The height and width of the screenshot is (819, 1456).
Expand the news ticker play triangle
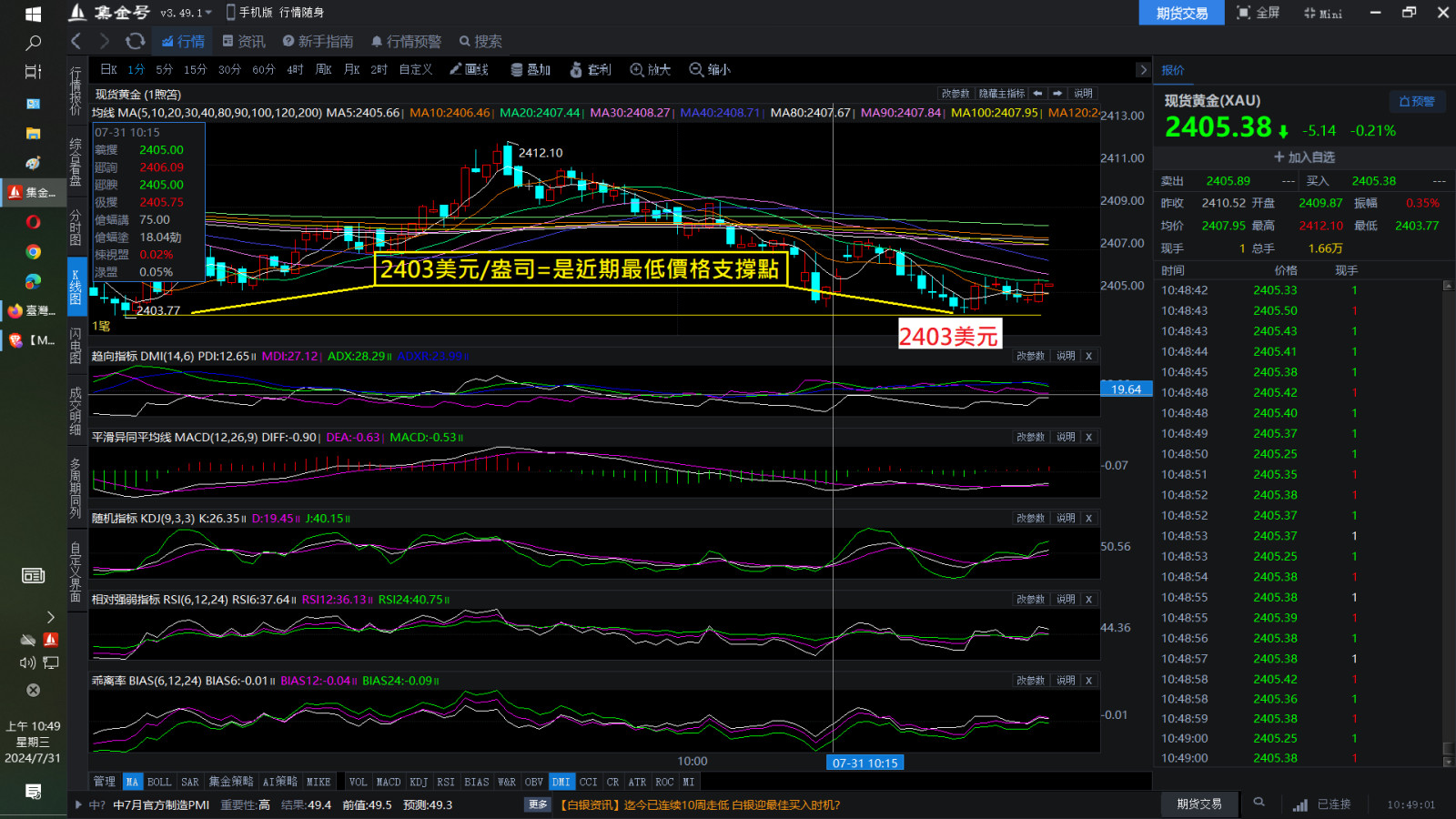click(x=79, y=804)
